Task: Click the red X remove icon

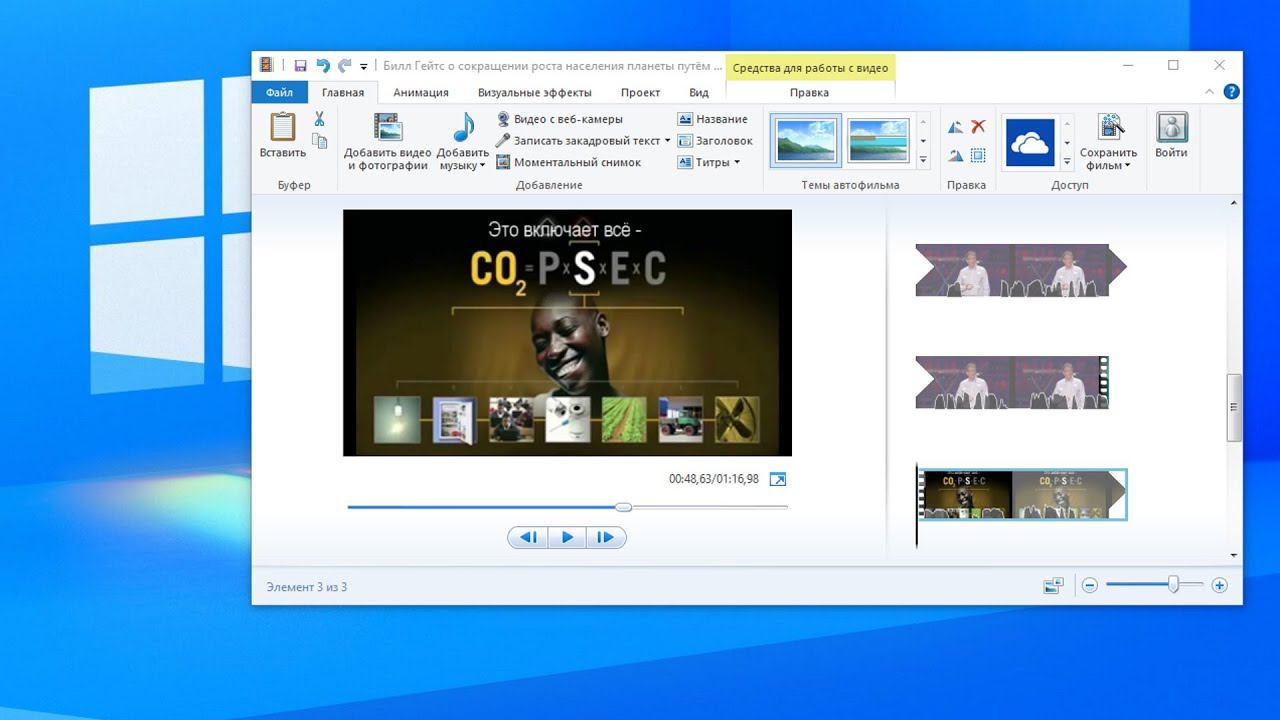Action: click(x=978, y=127)
